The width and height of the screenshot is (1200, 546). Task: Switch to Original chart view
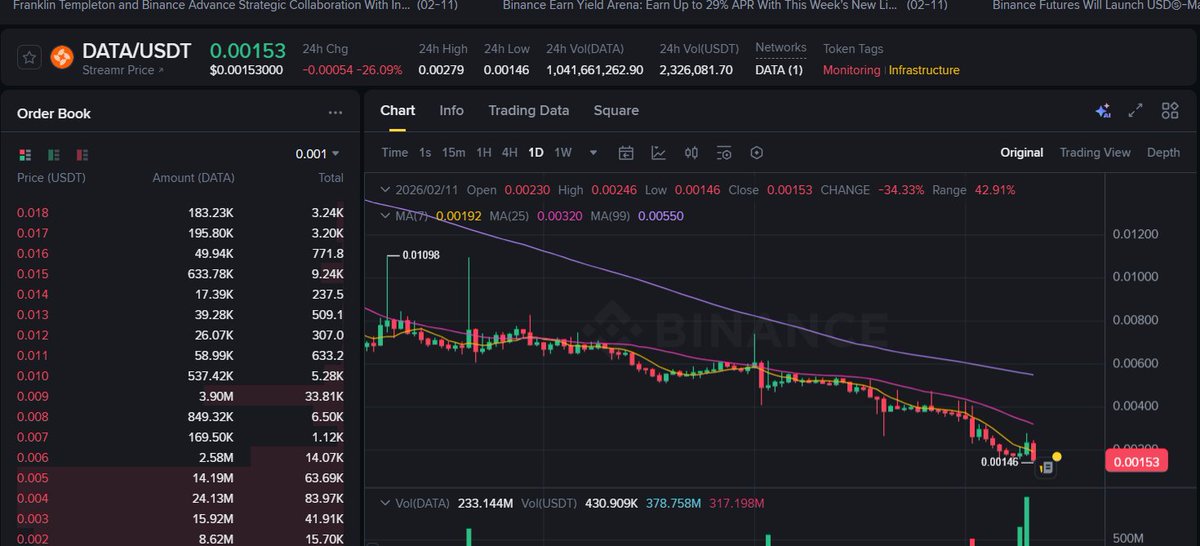click(x=1022, y=153)
